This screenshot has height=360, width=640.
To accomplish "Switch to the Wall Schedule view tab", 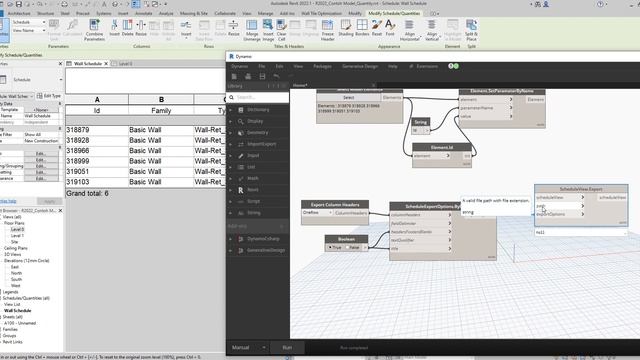I will (87, 64).
